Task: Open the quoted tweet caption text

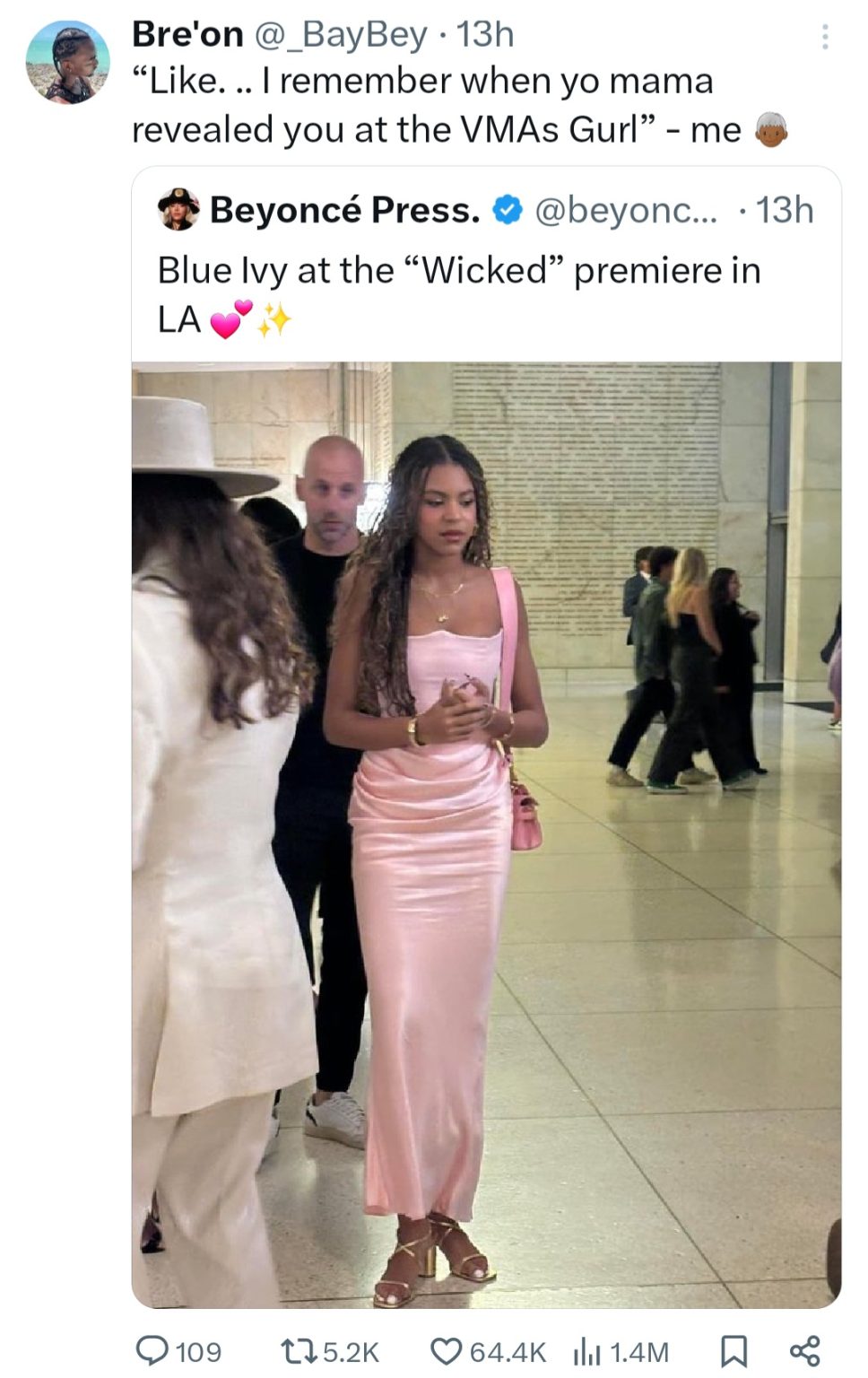Action: coord(459,294)
